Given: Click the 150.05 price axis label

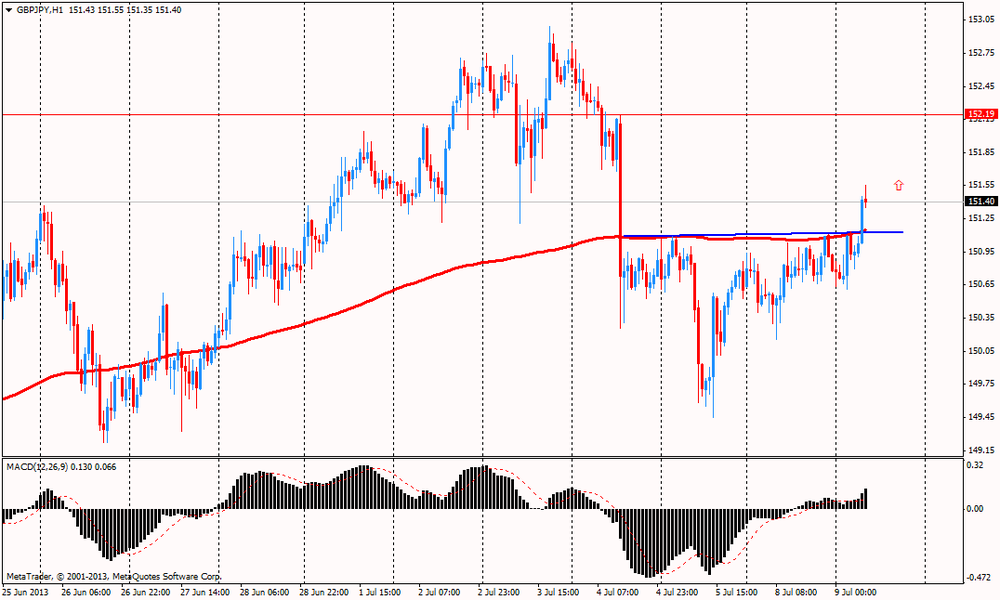Looking at the screenshot, I should pyautogui.click(x=982, y=351).
